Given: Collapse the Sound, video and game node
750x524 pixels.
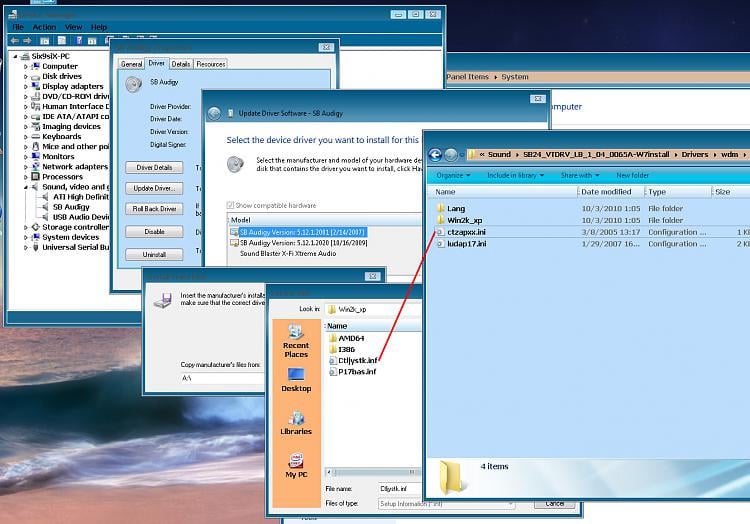Looking at the screenshot, I should point(26,187).
